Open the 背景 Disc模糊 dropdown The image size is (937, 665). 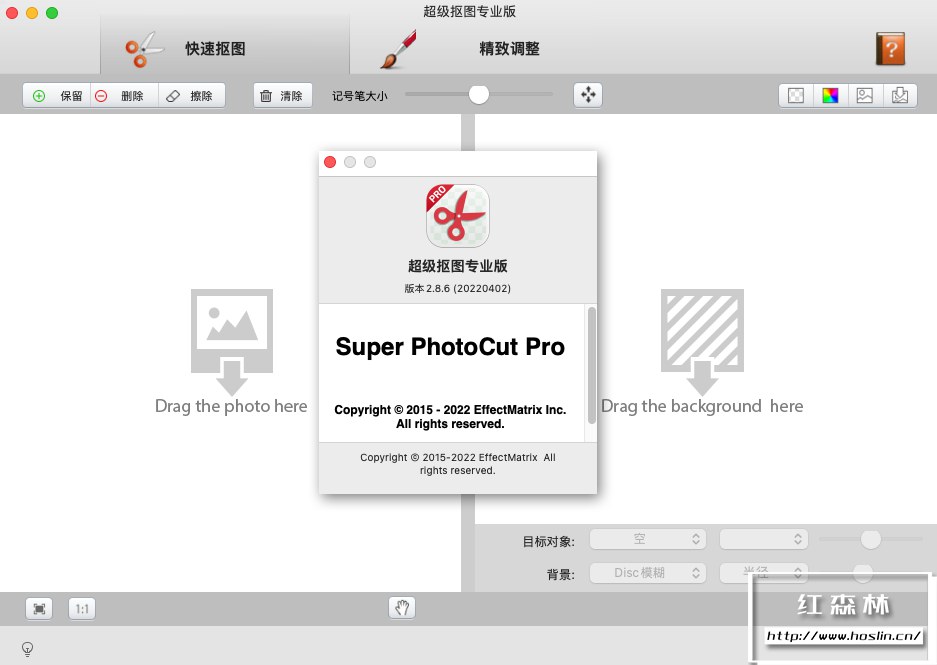click(x=648, y=573)
